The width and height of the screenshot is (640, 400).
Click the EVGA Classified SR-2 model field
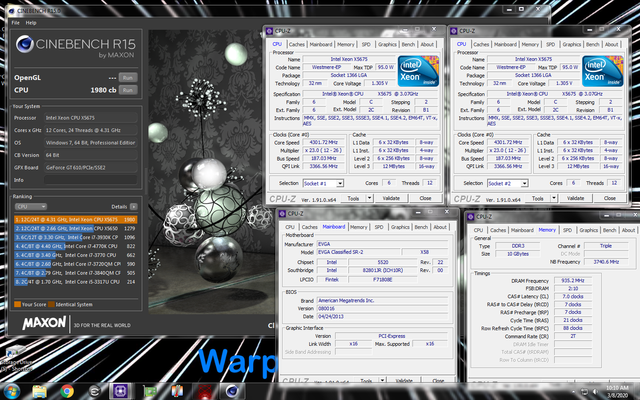pyautogui.click(x=358, y=252)
